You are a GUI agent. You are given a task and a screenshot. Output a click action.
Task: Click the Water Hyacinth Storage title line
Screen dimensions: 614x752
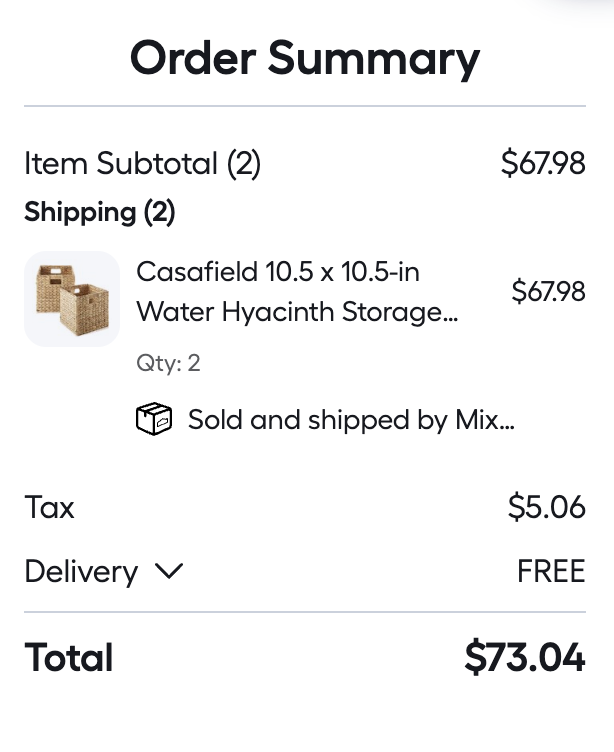[297, 313]
